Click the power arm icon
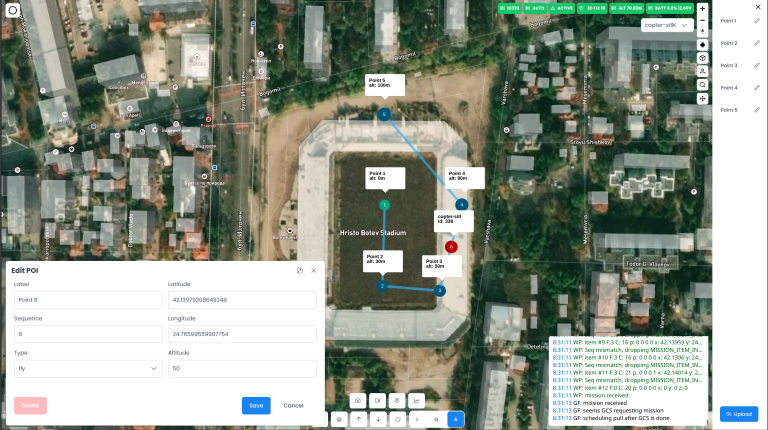This screenshot has height=430, width=768. [x=398, y=419]
